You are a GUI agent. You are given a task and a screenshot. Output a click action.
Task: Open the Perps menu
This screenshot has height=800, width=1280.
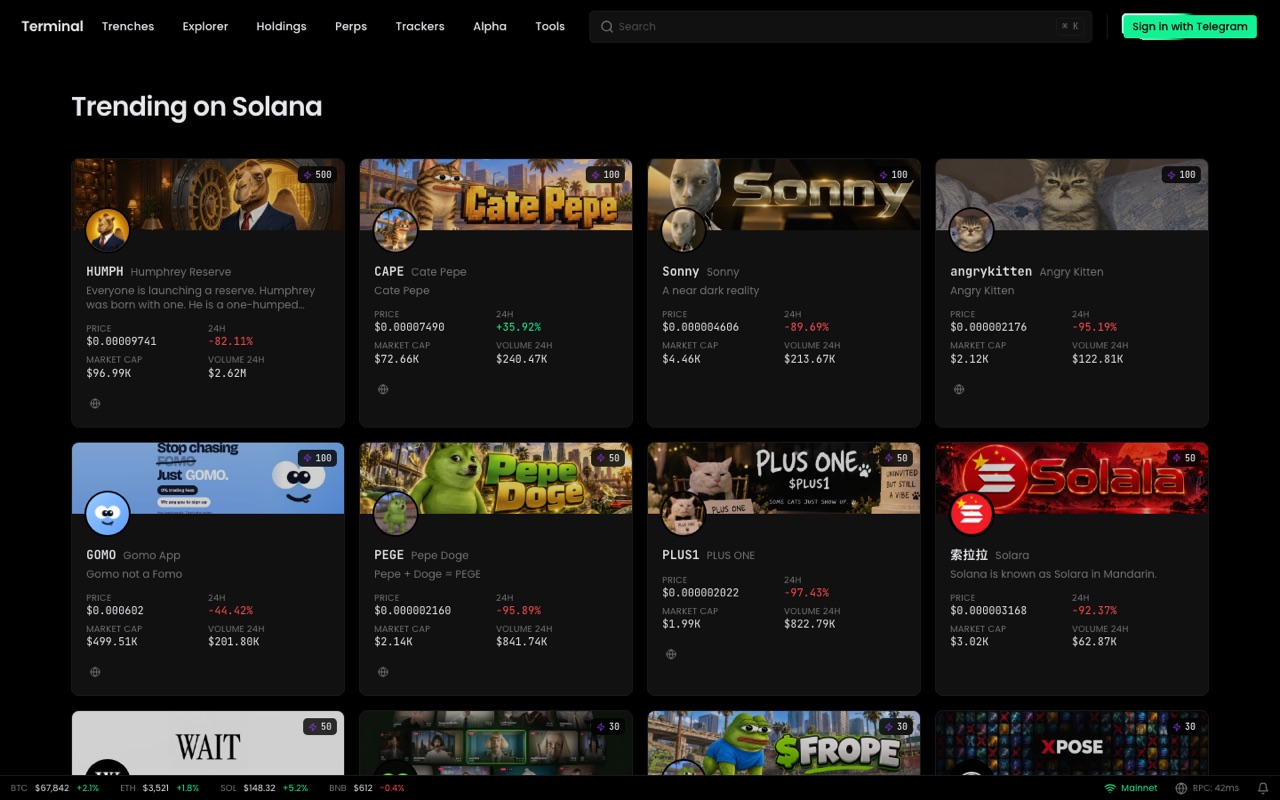tap(351, 26)
